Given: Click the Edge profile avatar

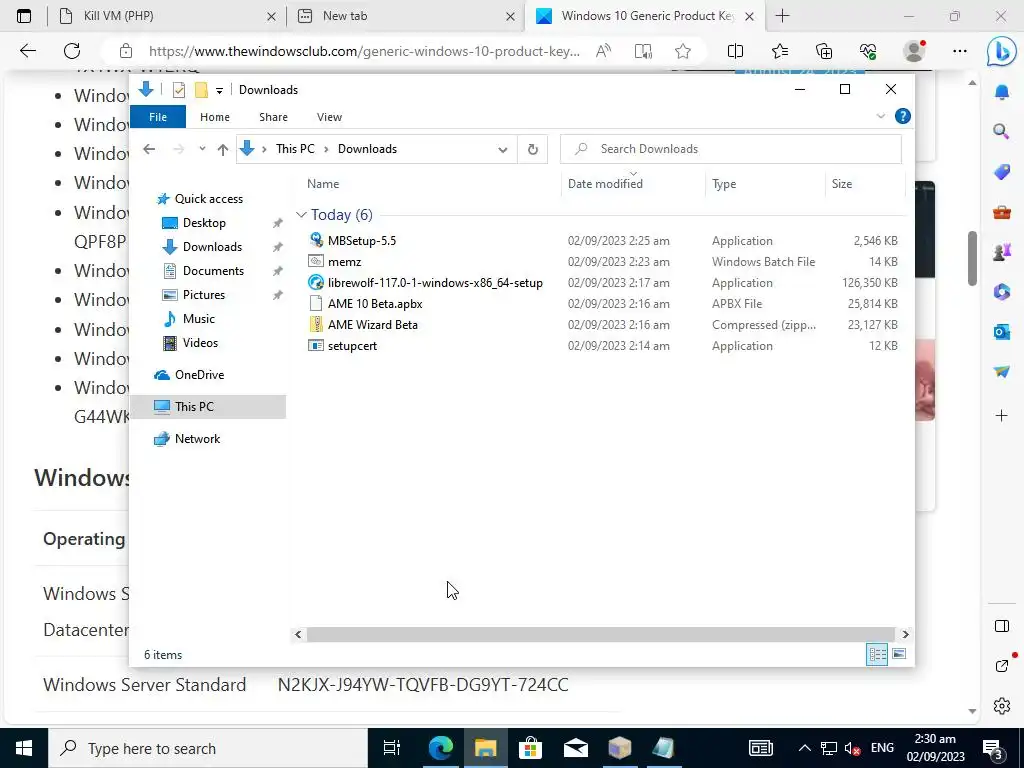Looking at the screenshot, I should [914, 51].
